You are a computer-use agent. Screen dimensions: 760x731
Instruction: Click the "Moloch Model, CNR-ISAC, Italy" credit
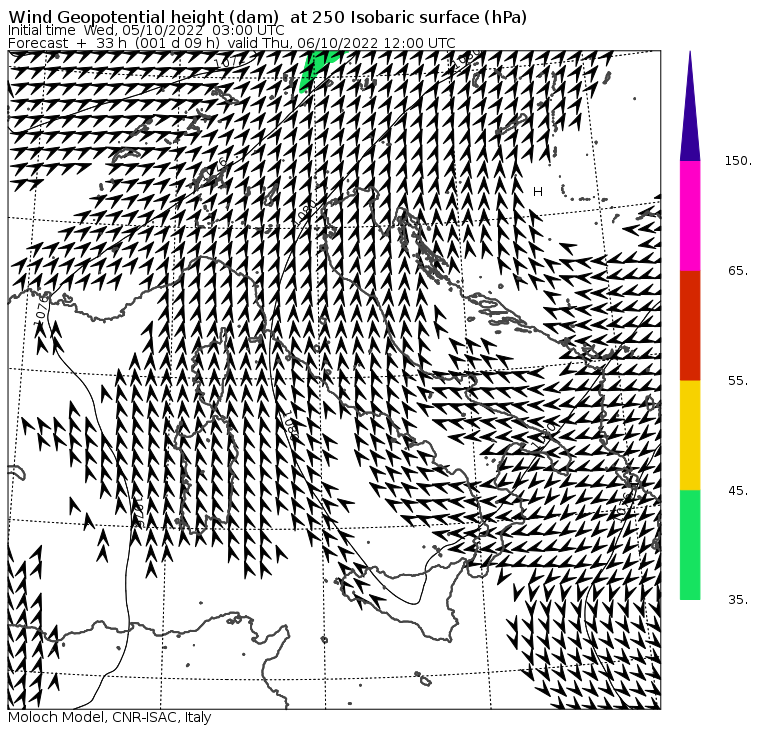click(x=110, y=717)
